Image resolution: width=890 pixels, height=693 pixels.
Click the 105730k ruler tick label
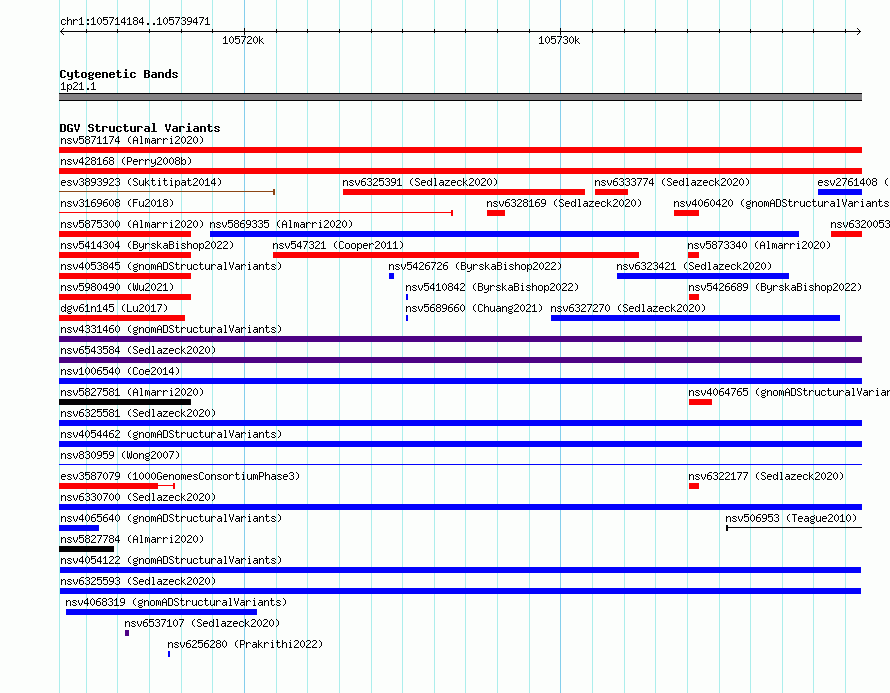click(559, 40)
